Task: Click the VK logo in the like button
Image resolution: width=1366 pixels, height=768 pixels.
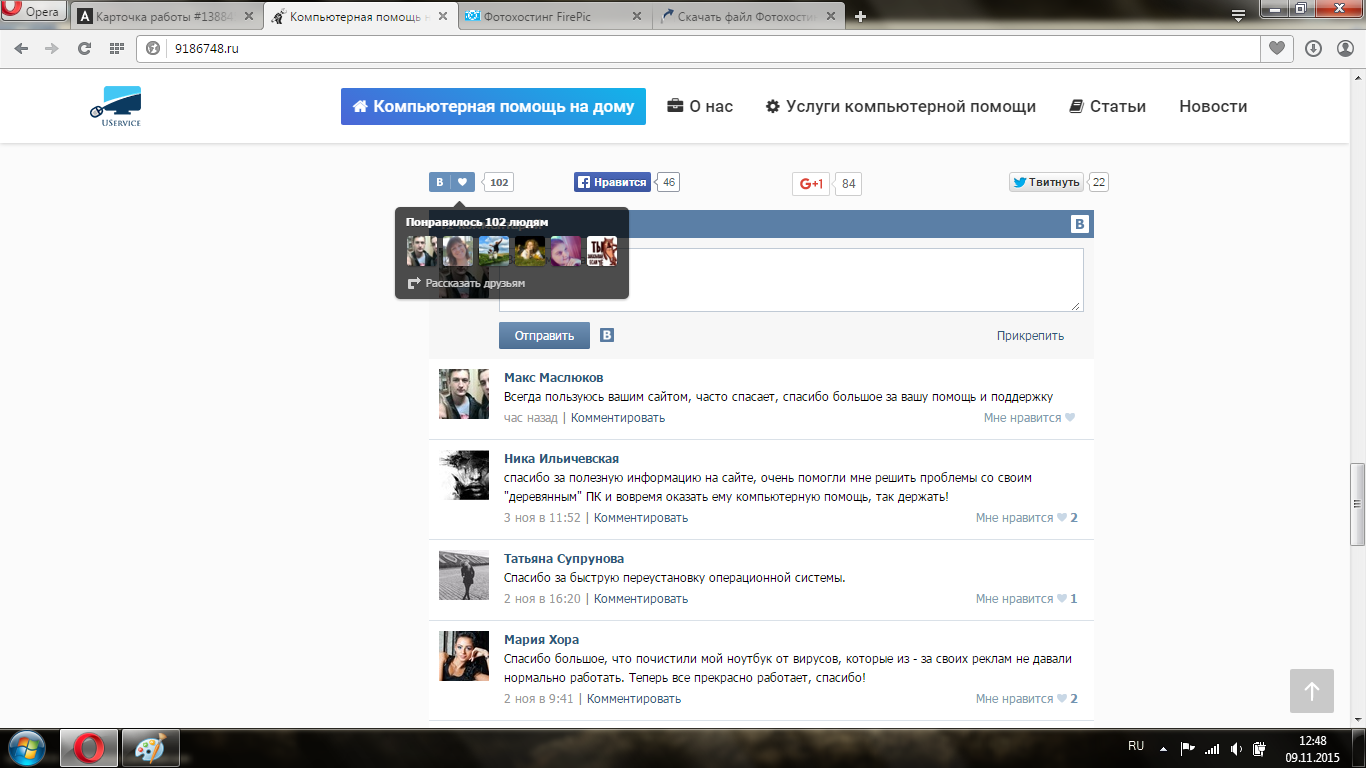Action: (x=439, y=182)
